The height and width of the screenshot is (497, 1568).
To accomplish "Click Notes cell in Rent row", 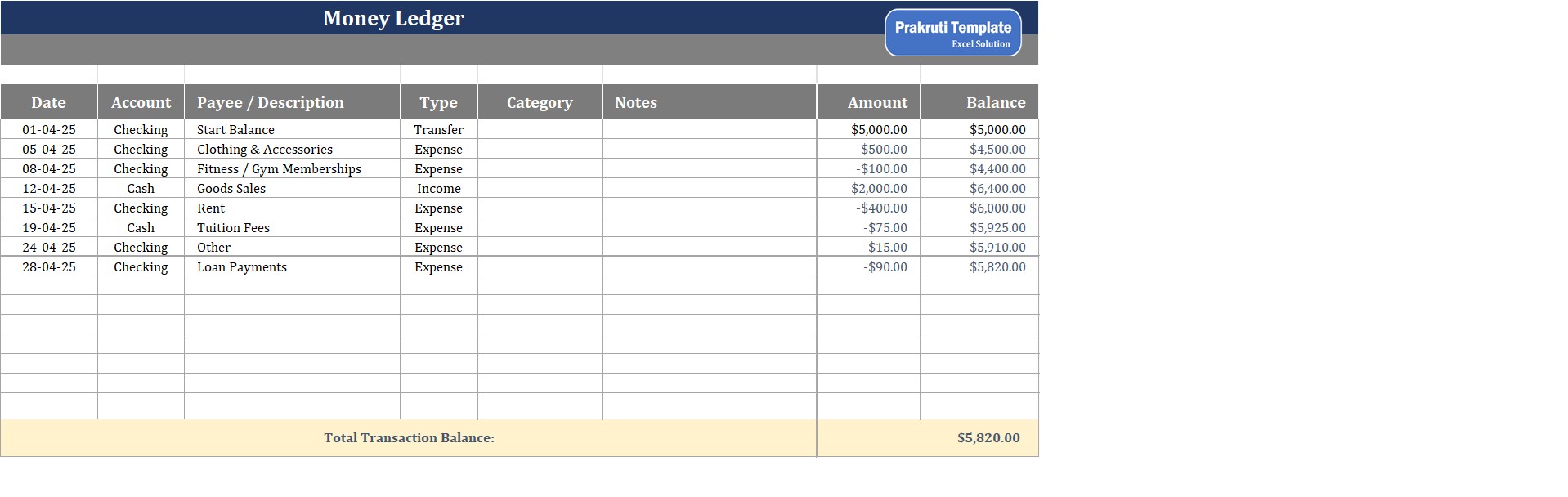I will click(709, 208).
